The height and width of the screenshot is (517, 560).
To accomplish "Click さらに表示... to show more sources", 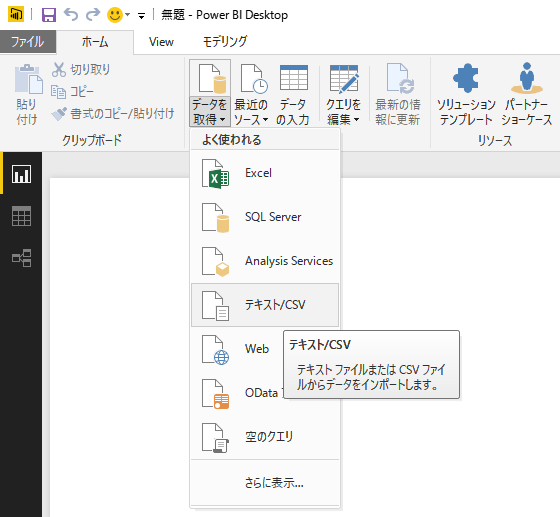I will (x=265, y=483).
